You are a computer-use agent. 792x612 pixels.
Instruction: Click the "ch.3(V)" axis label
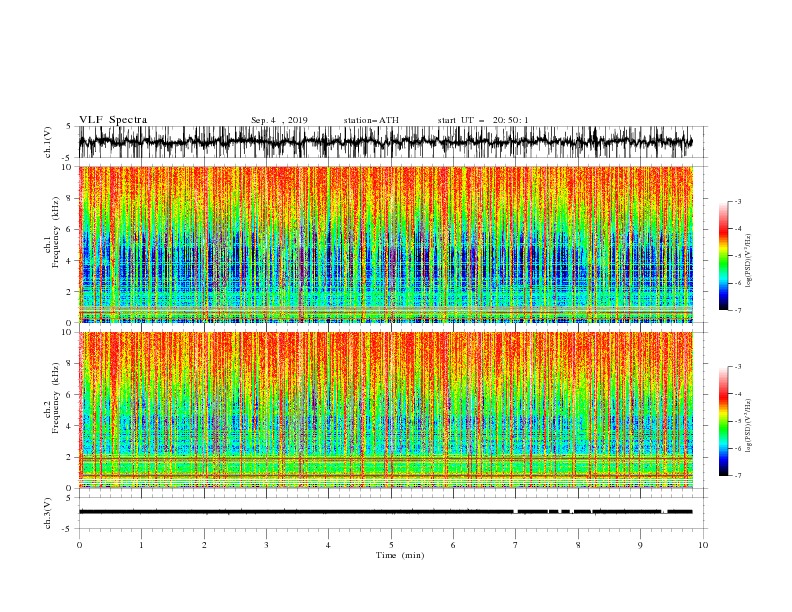coord(48,513)
